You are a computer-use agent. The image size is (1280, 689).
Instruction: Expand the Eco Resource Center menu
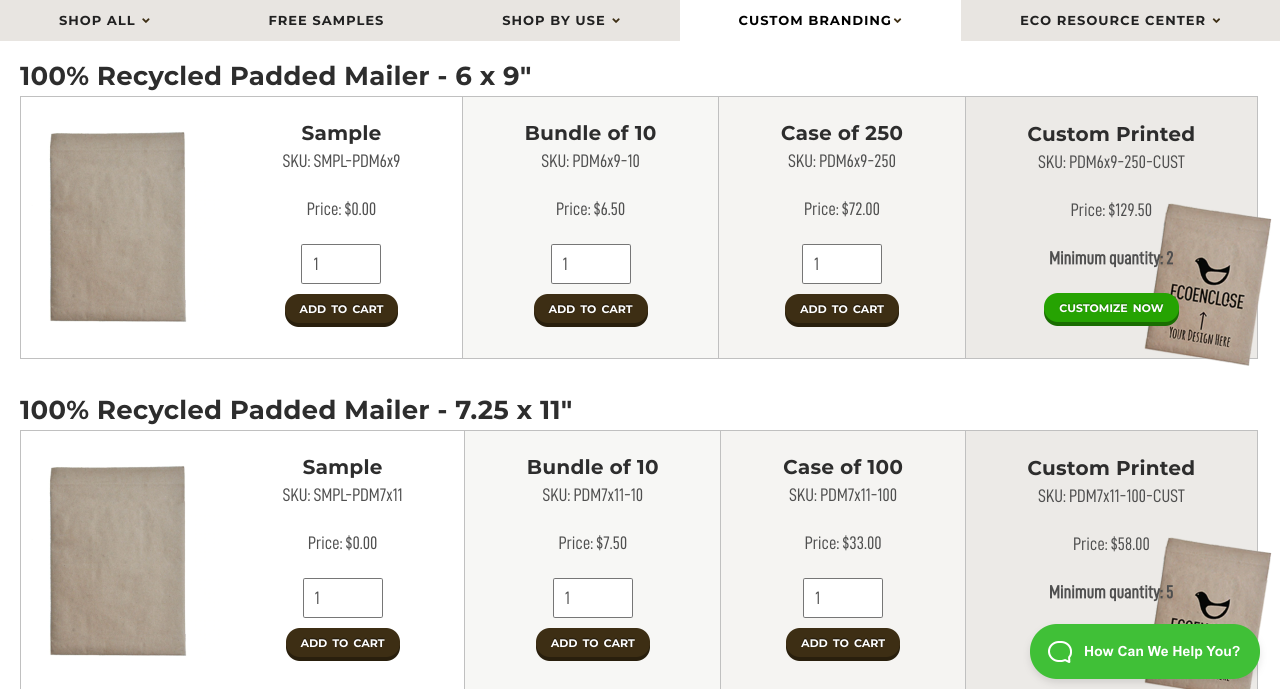[x=1120, y=20]
